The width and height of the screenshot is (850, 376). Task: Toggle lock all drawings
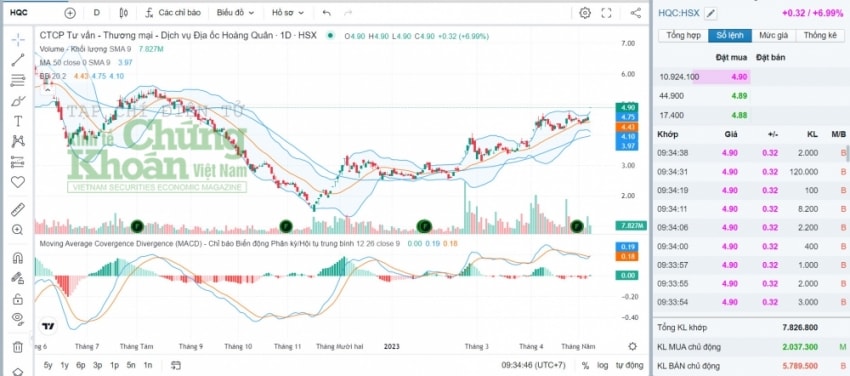coord(18,299)
